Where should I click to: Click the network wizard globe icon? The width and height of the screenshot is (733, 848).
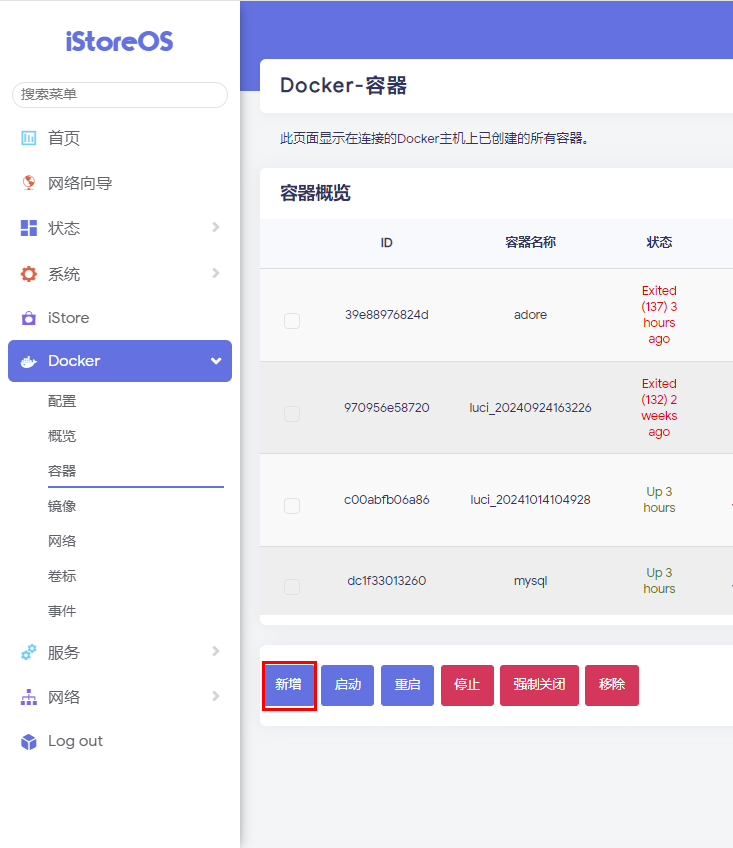pos(29,183)
